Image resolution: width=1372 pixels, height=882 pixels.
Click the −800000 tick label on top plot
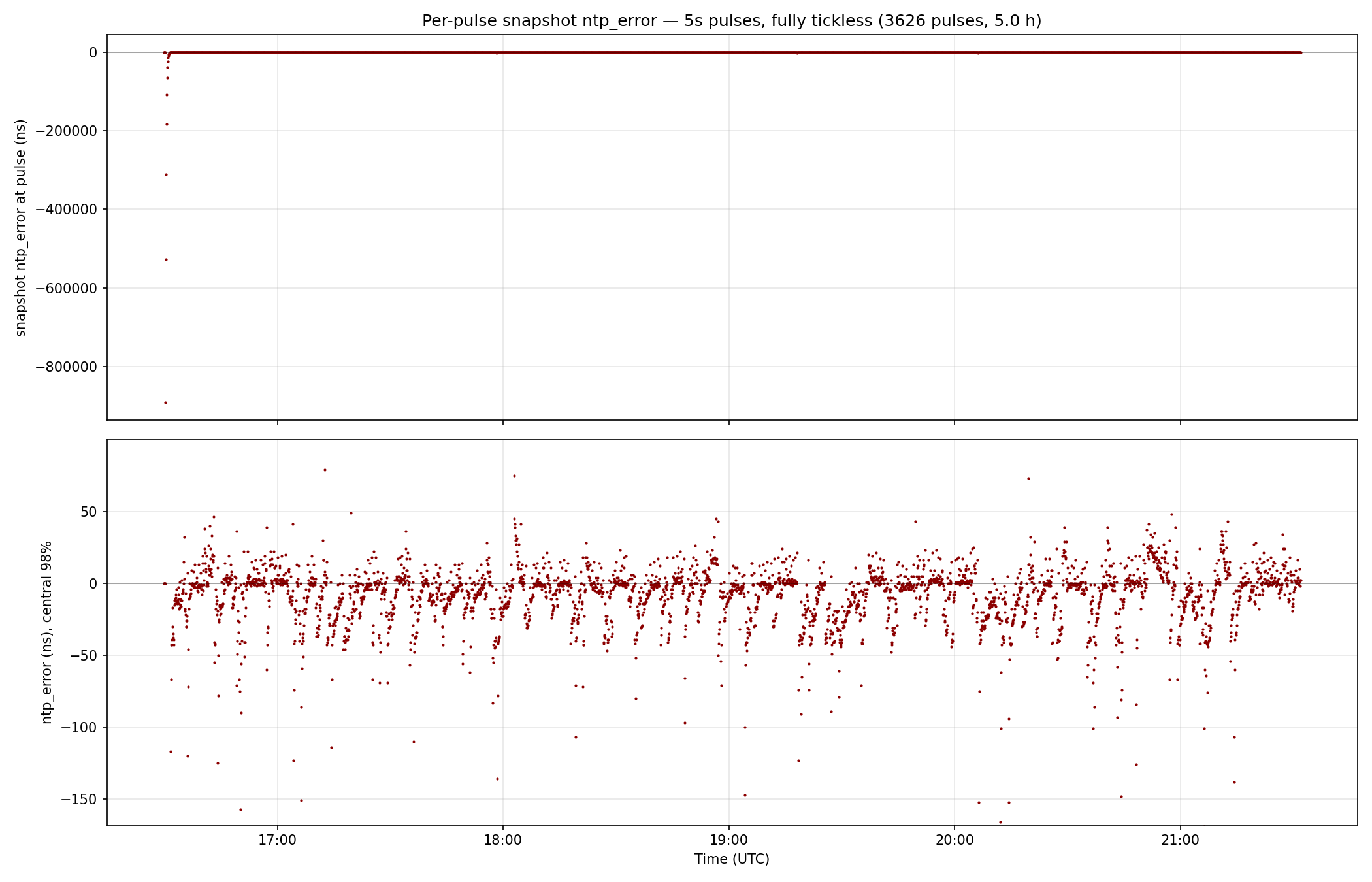[x=65, y=367]
